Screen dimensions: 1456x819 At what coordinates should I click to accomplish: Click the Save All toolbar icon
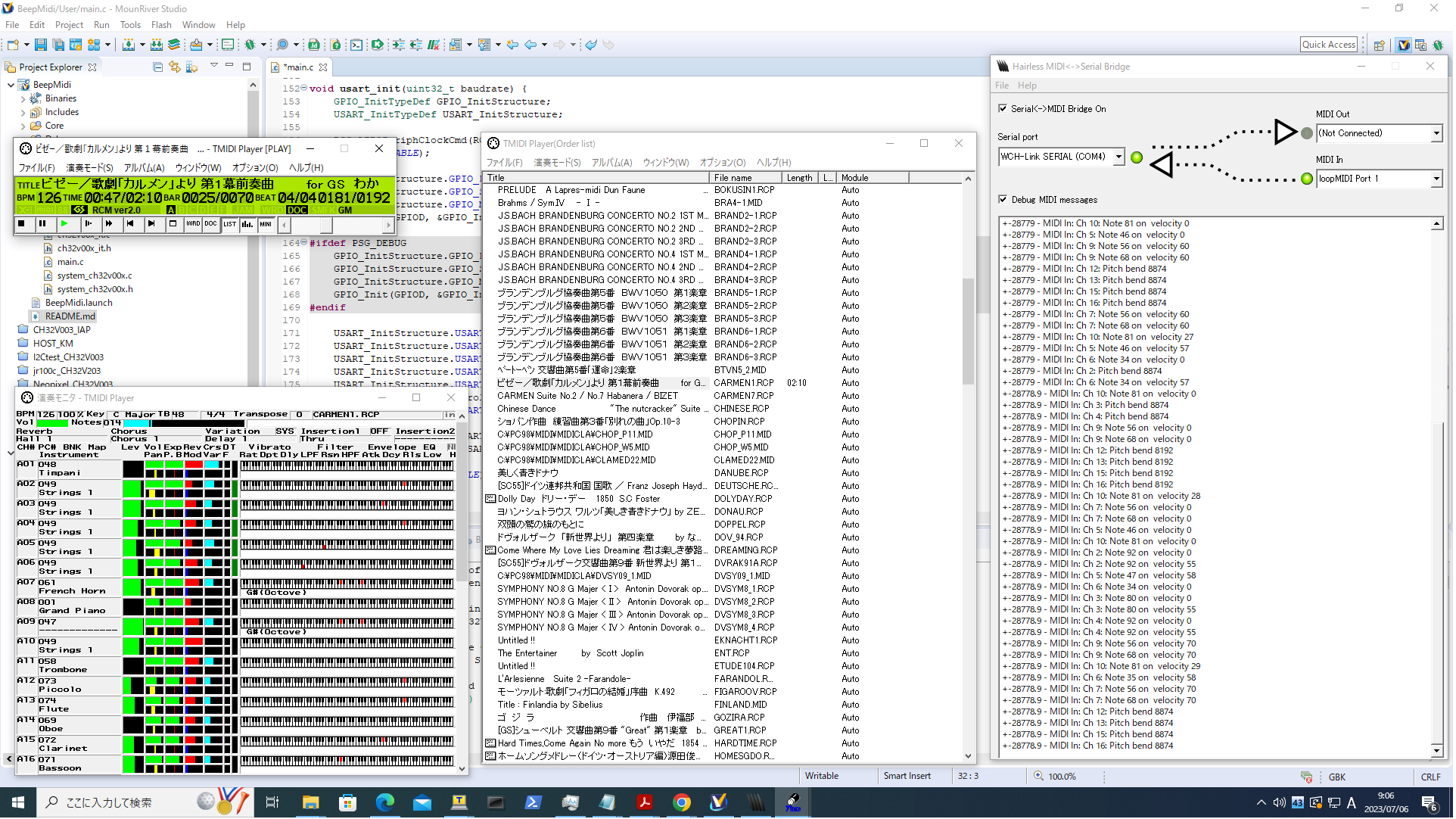[x=58, y=45]
